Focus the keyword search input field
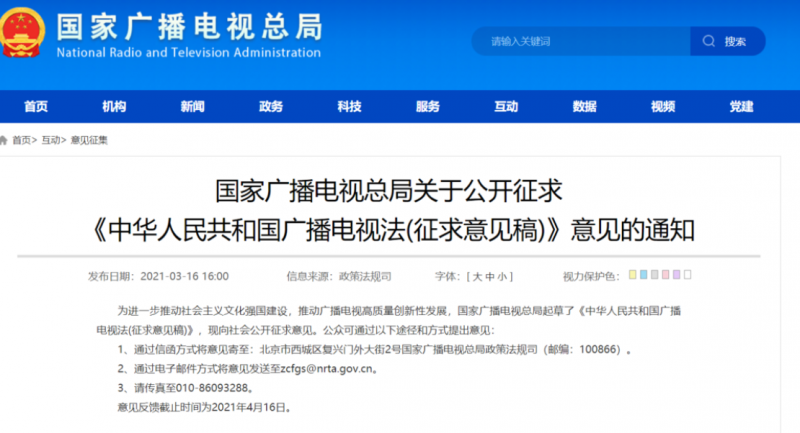 coord(580,42)
